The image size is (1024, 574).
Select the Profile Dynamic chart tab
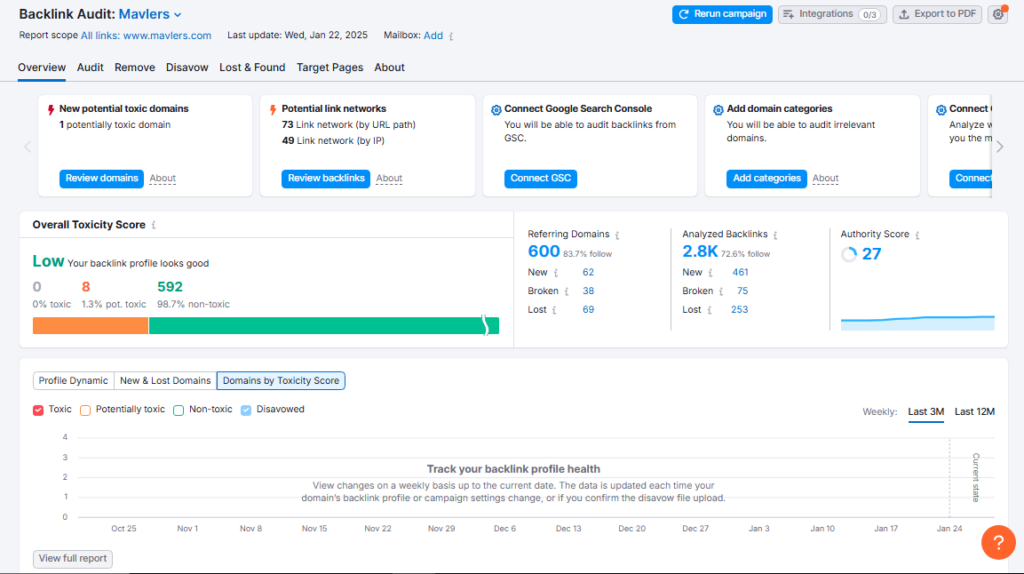73,381
